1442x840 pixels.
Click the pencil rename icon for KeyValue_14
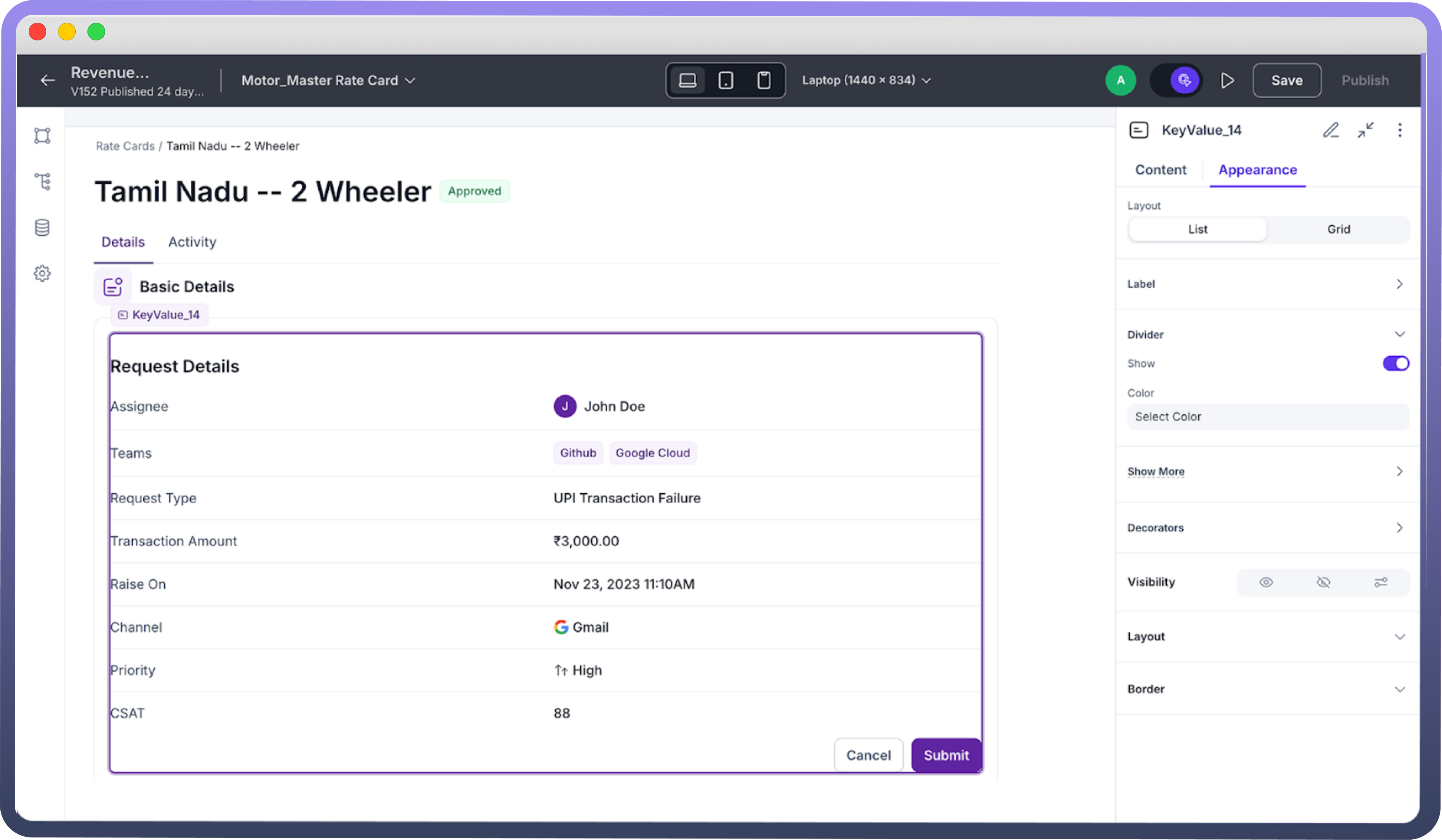[x=1331, y=130]
